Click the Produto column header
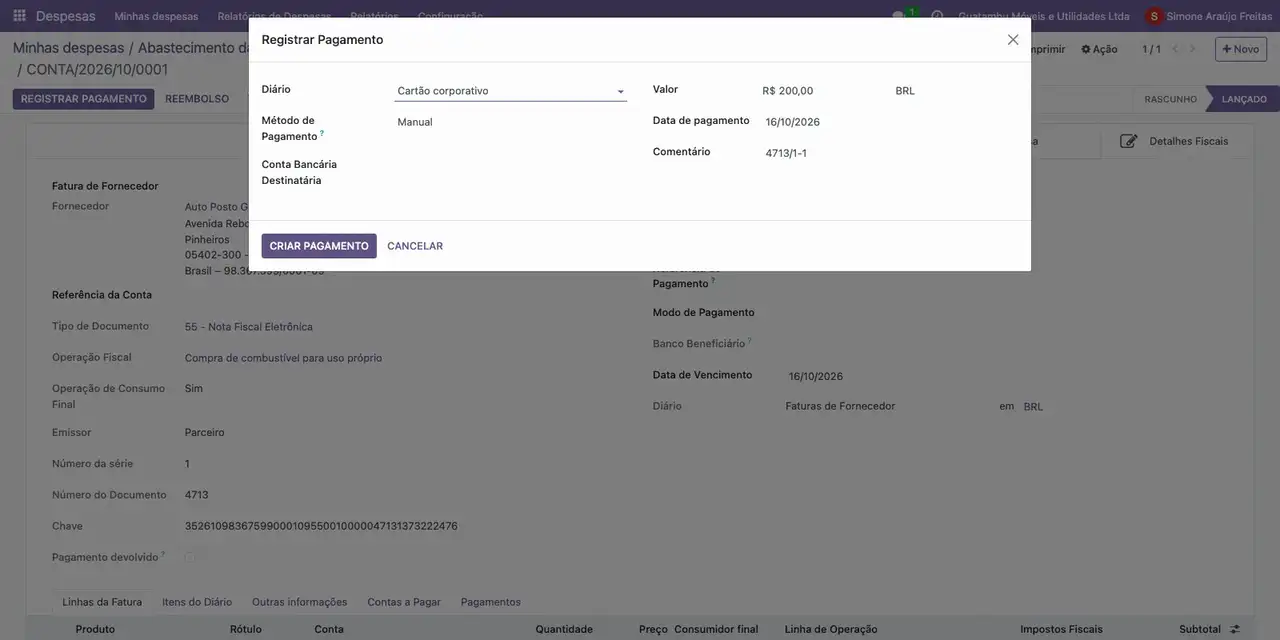Screen dimensions: 1280x640 pyautogui.click(x=95, y=629)
